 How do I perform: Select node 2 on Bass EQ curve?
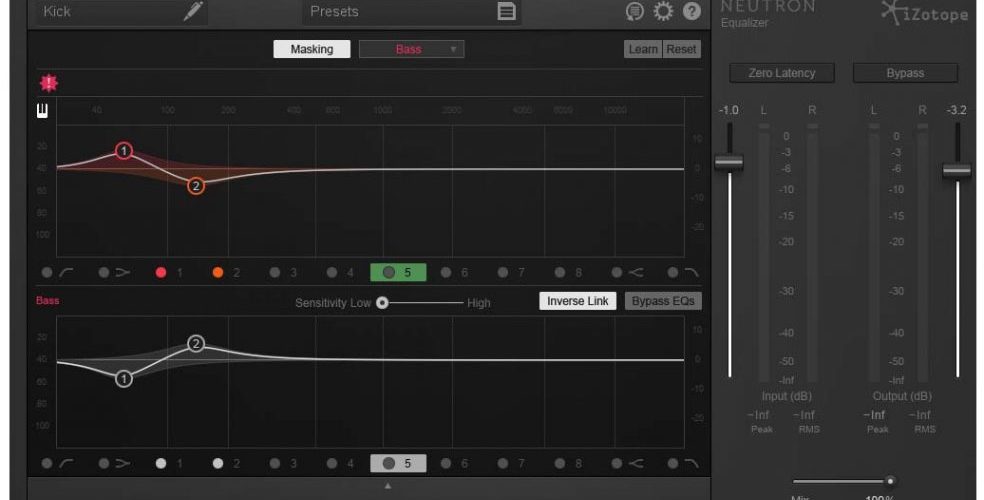click(x=196, y=343)
